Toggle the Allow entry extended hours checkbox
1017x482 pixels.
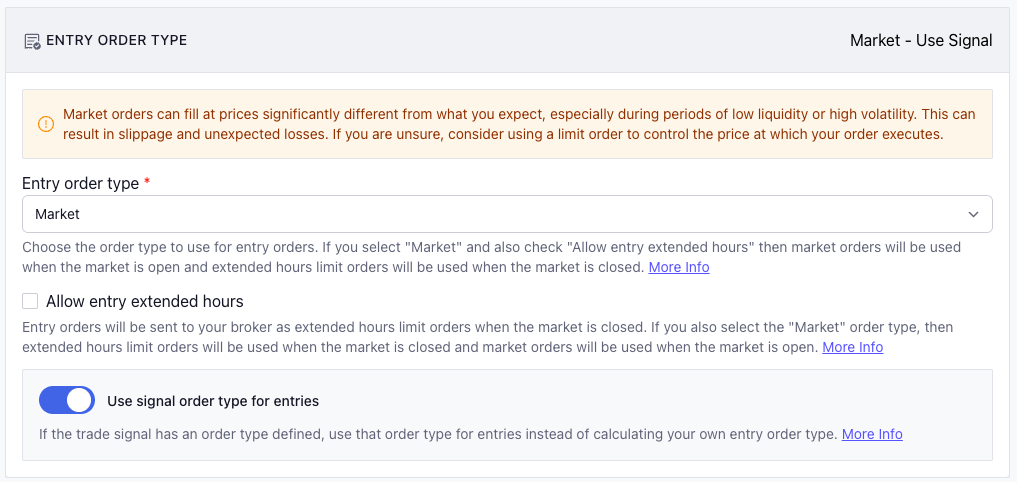(x=30, y=301)
